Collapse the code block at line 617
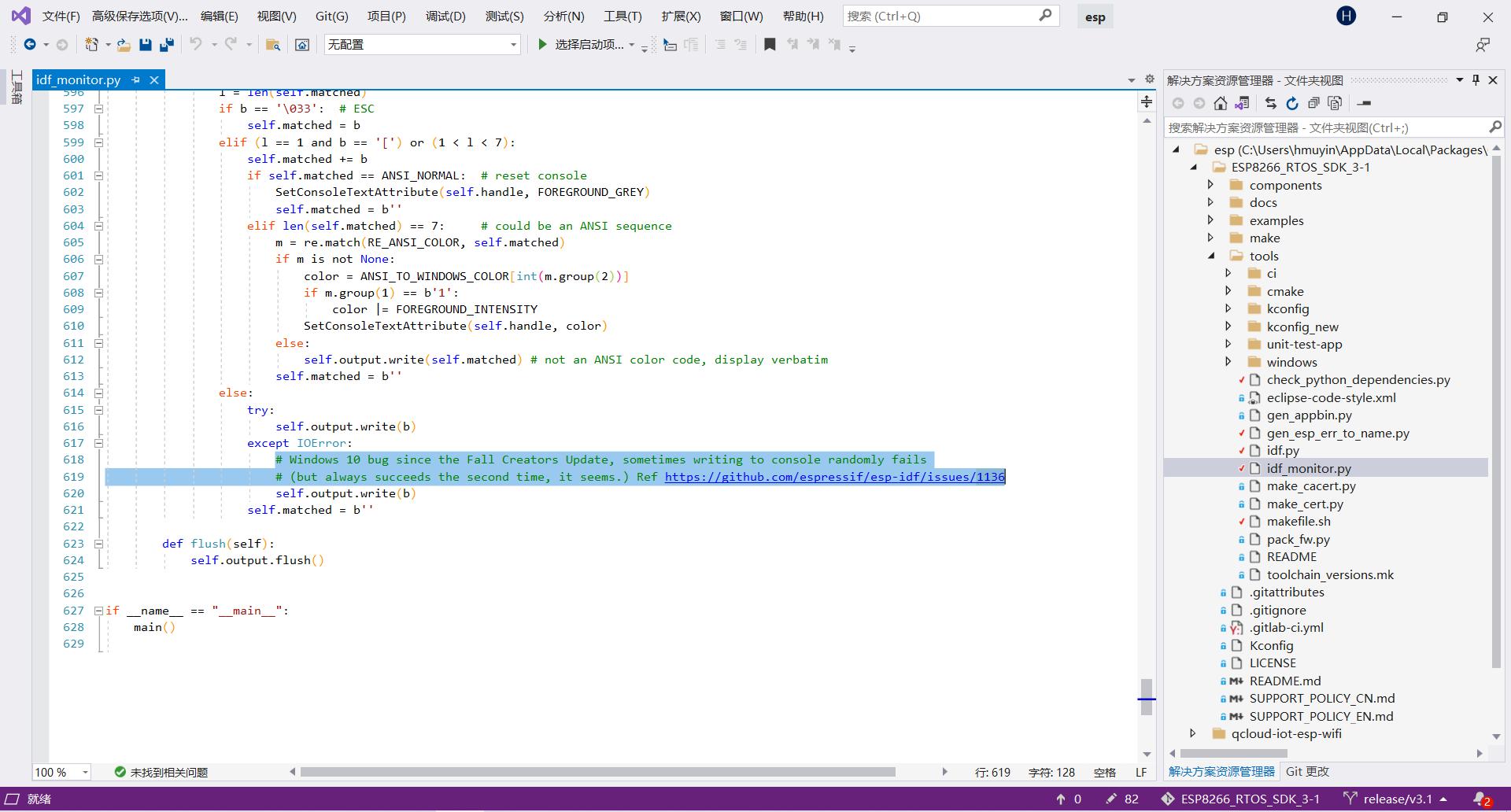The image size is (1511, 812). [99, 443]
